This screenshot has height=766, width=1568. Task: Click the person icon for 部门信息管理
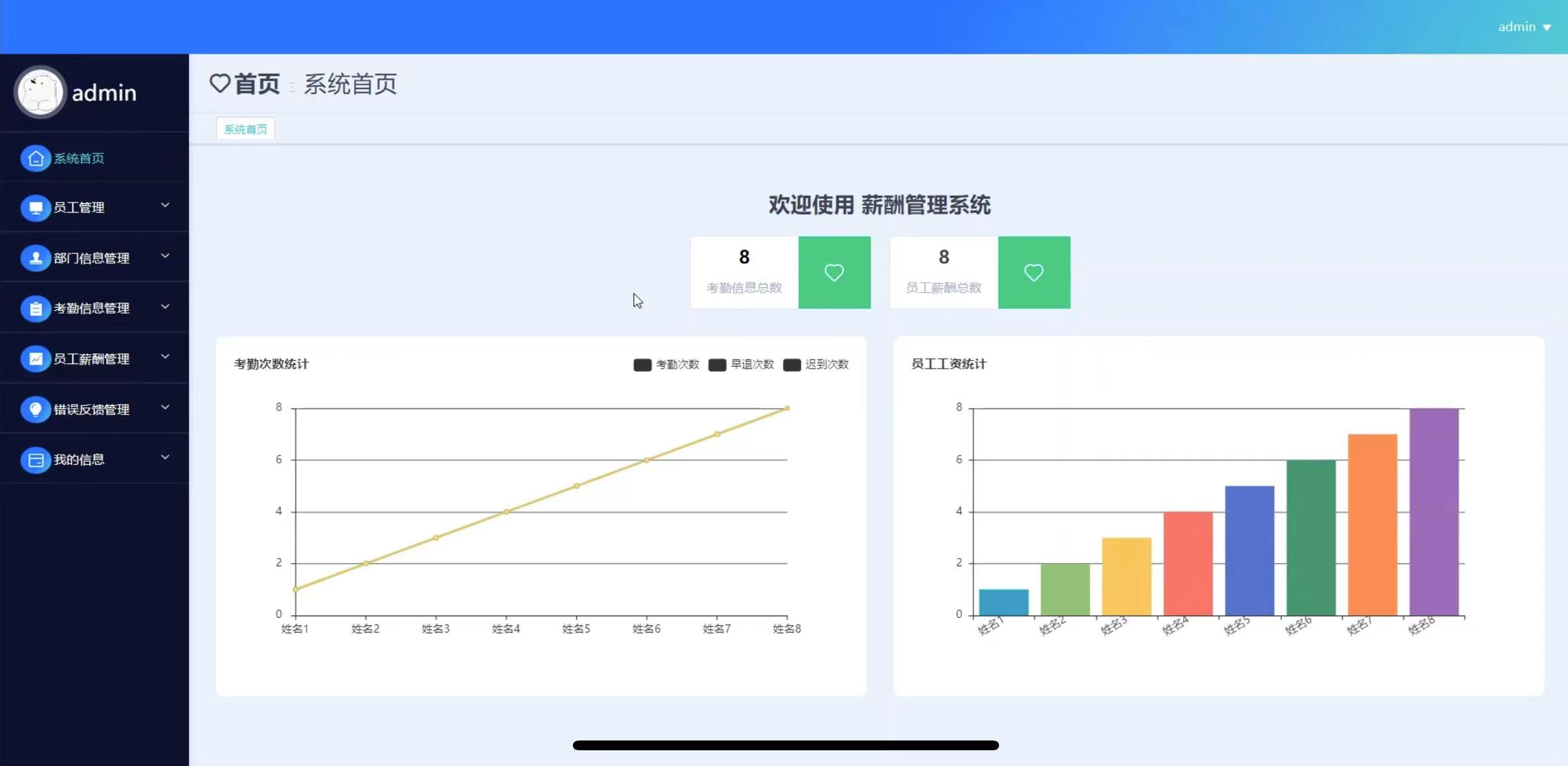tap(35, 258)
